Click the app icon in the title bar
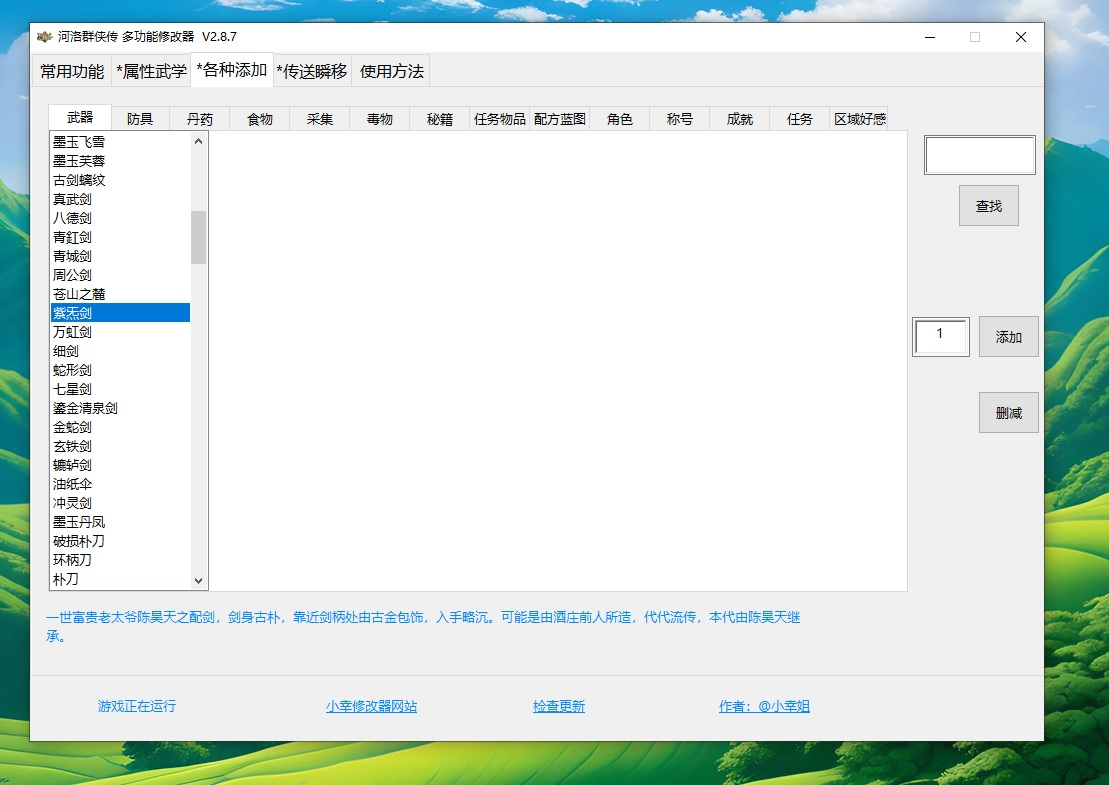The height and width of the screenshot is (785, 1109). tap(45, 36)
